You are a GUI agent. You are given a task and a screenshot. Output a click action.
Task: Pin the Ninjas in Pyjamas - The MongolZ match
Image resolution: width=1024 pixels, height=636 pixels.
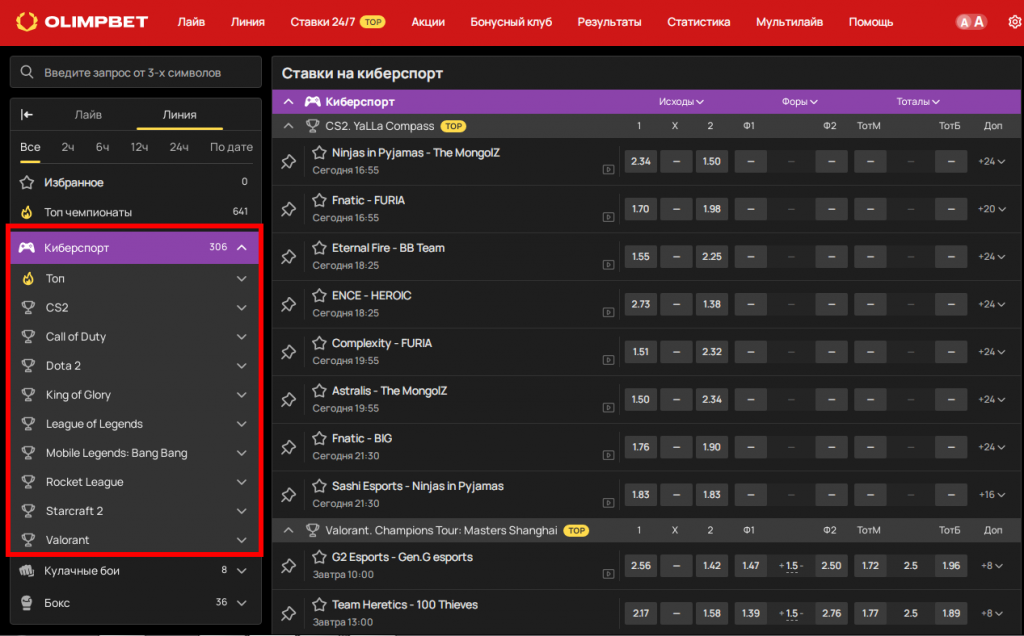click(x=289, y=161)
